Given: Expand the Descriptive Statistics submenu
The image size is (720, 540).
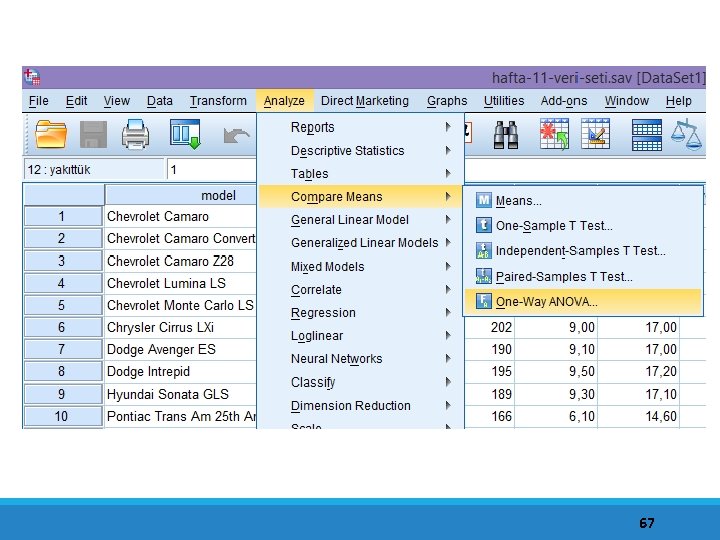Looking at the screenshot, I should pyautogui.click(x=360, y=151).
